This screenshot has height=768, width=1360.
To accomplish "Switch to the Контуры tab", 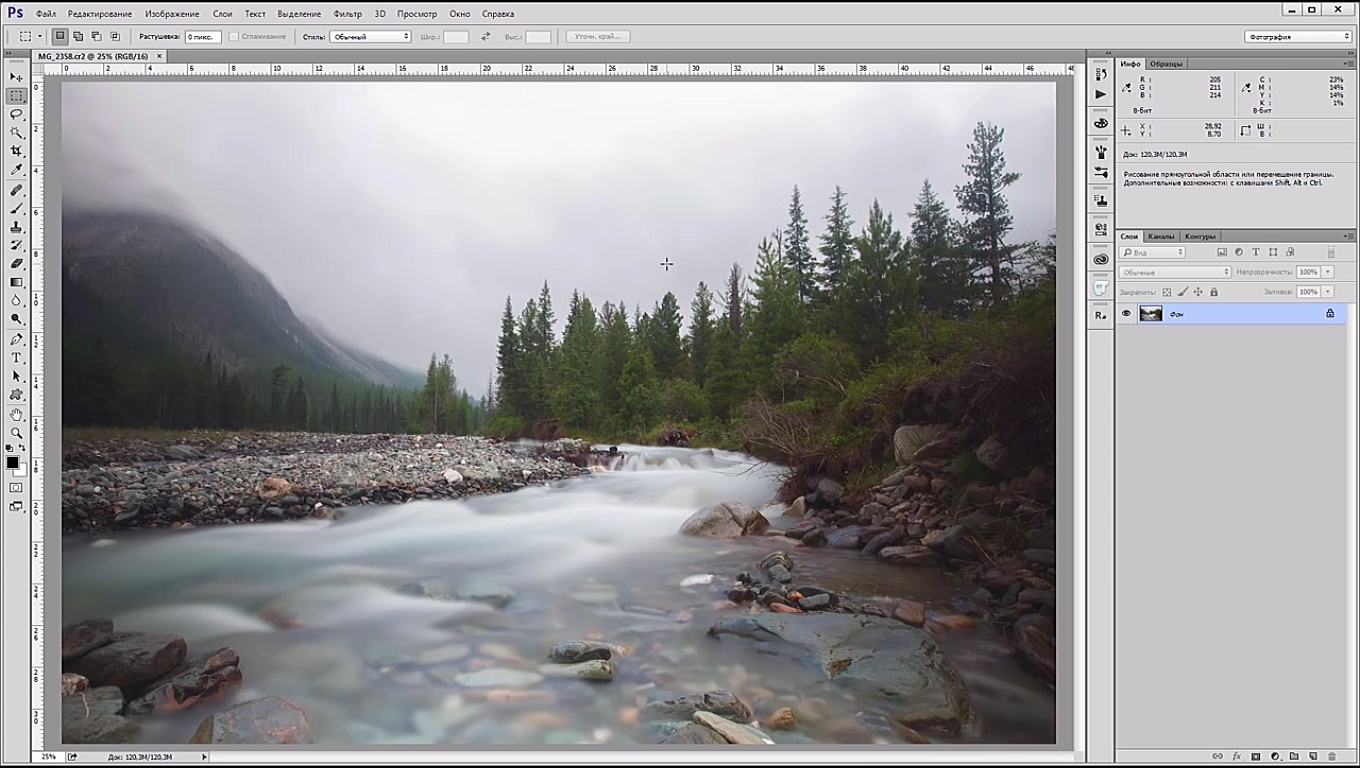I will [1200, 236].
